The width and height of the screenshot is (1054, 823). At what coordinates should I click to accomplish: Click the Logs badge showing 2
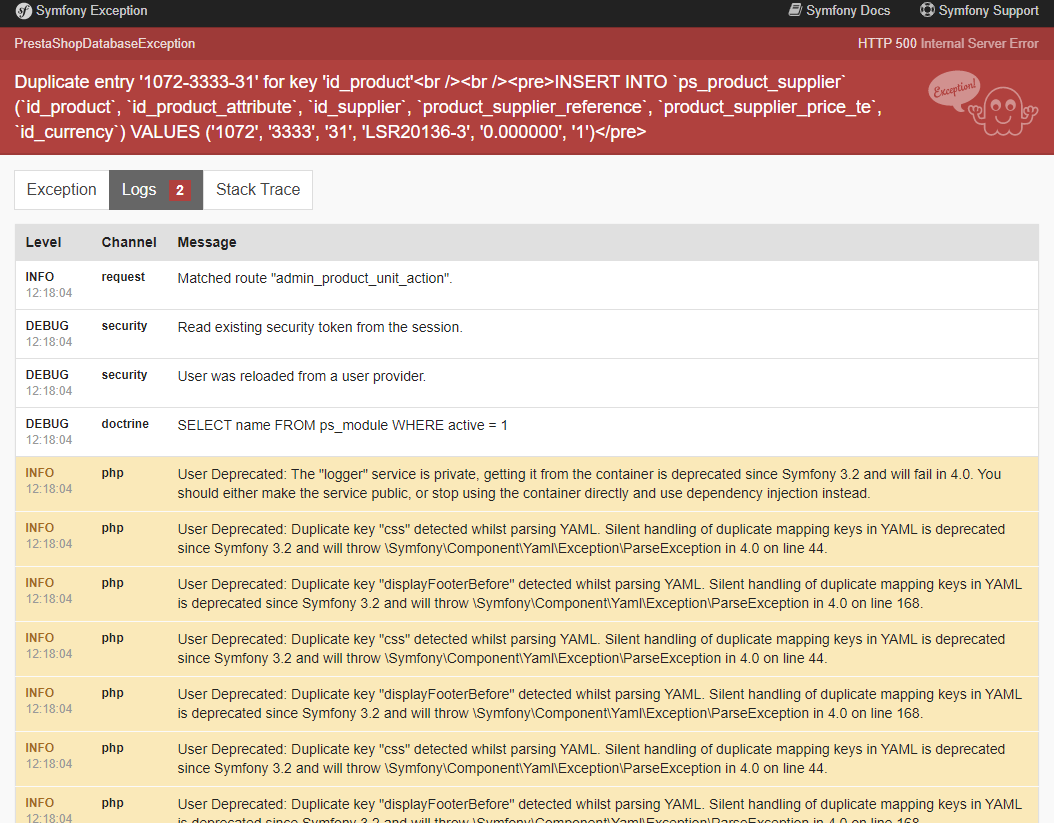179,190
